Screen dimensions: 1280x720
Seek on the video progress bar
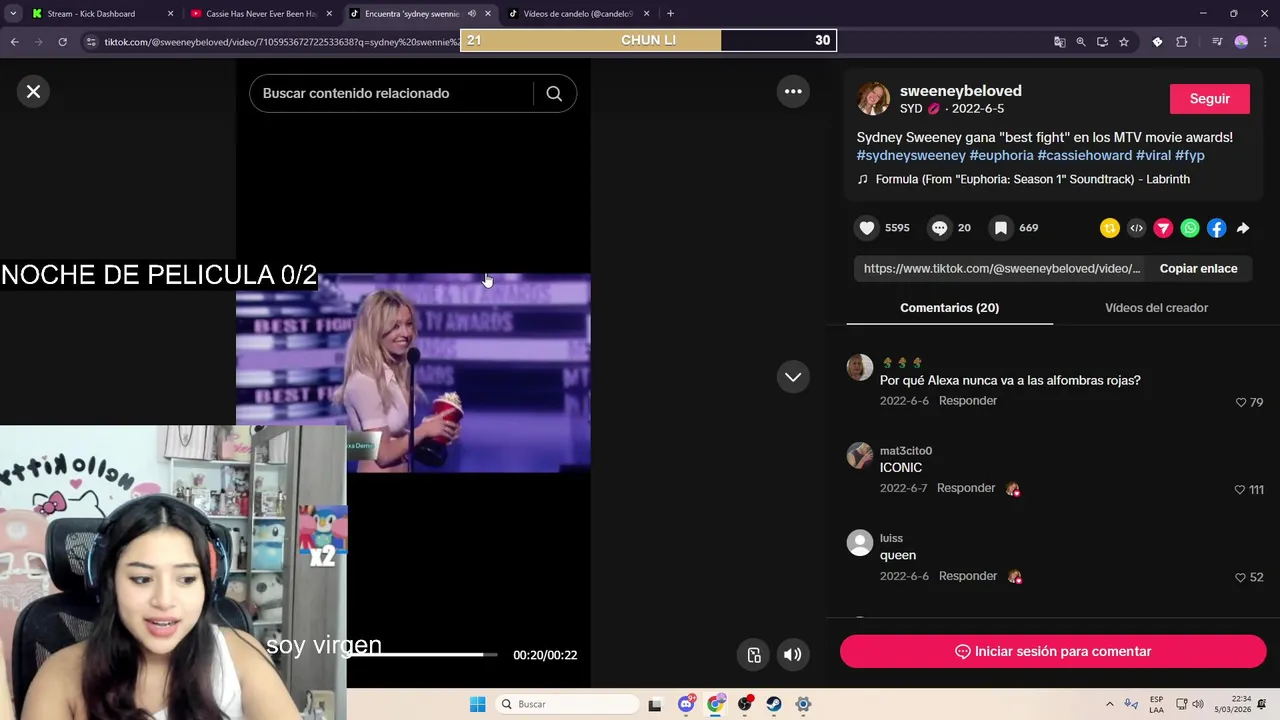click(x=420, y=655)
